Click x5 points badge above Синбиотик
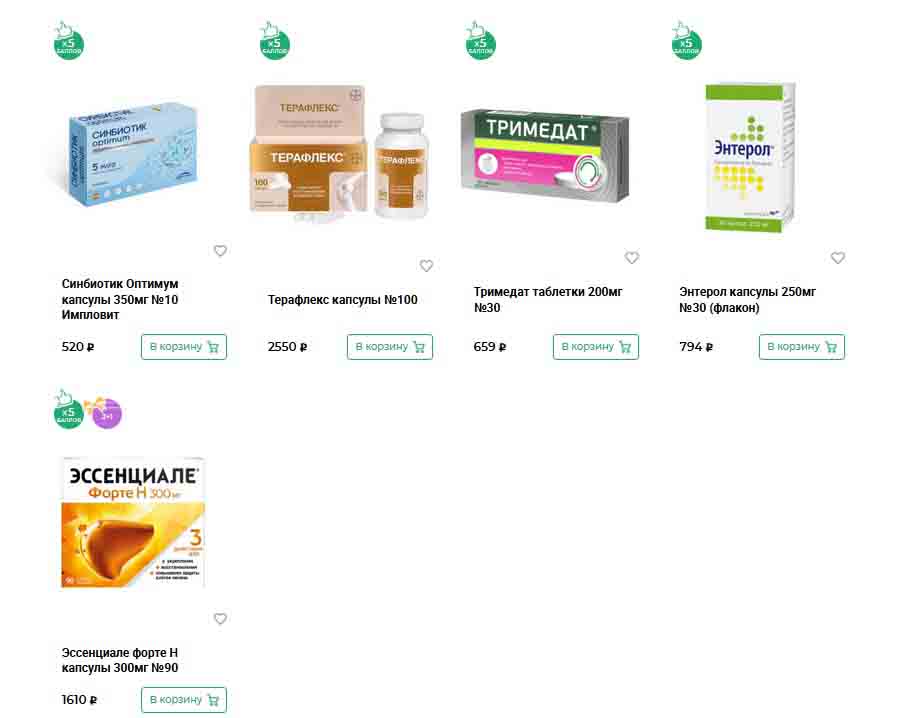Screen dimensions: 915x718 [x=68, y=41]
